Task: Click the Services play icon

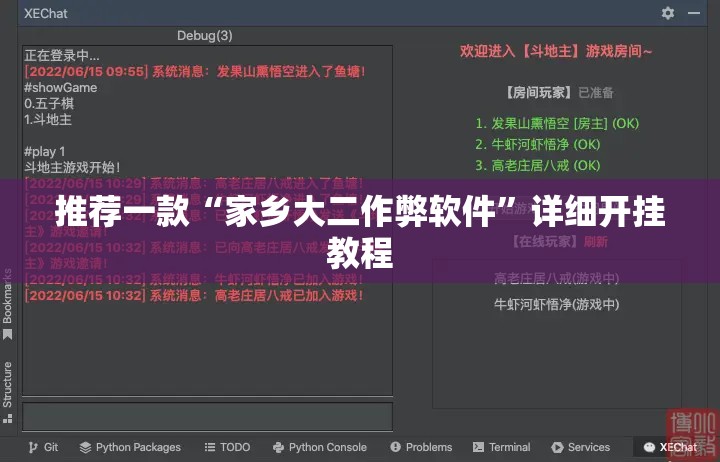Action: coord(557,447)
